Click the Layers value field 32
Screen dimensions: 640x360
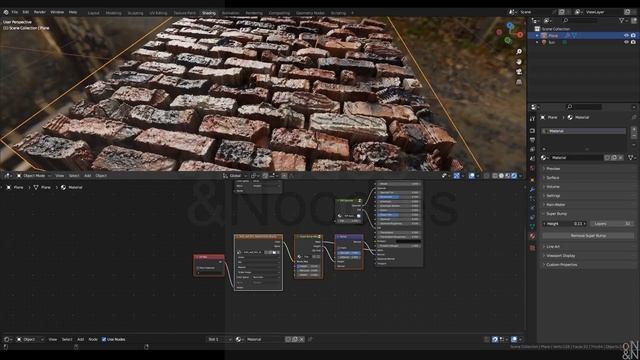612,224
